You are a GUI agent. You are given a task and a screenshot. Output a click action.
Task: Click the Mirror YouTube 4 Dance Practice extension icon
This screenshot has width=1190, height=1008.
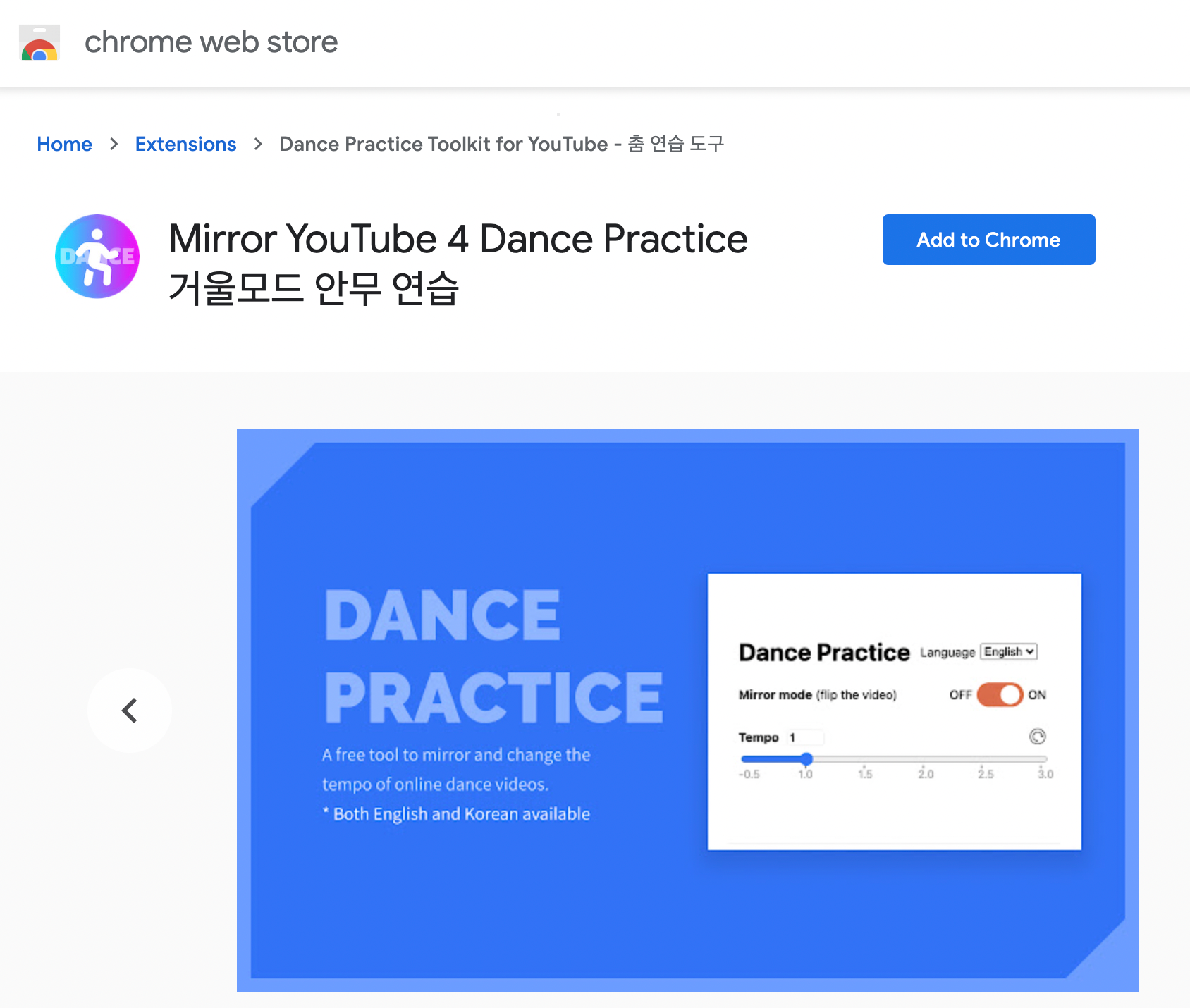[97, 256]
